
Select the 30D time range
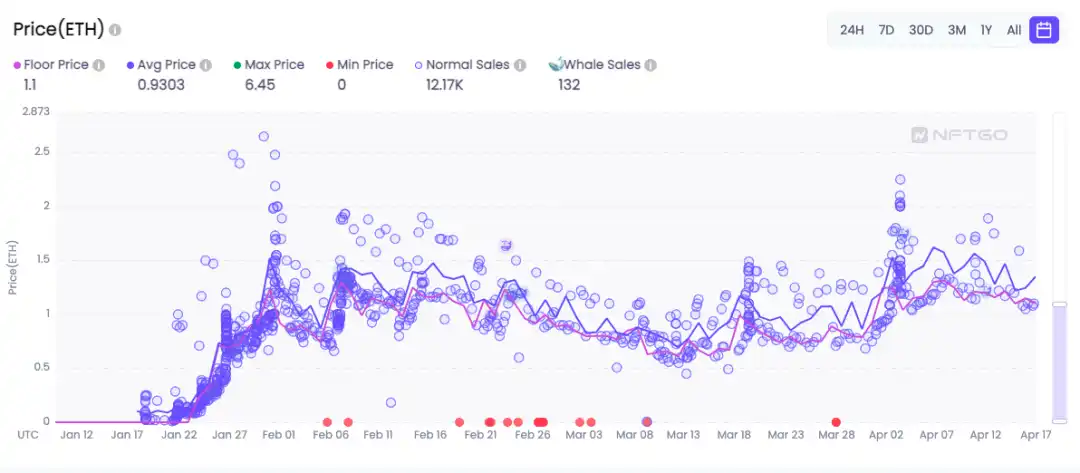pyautogui.click(x=920, y=30)
